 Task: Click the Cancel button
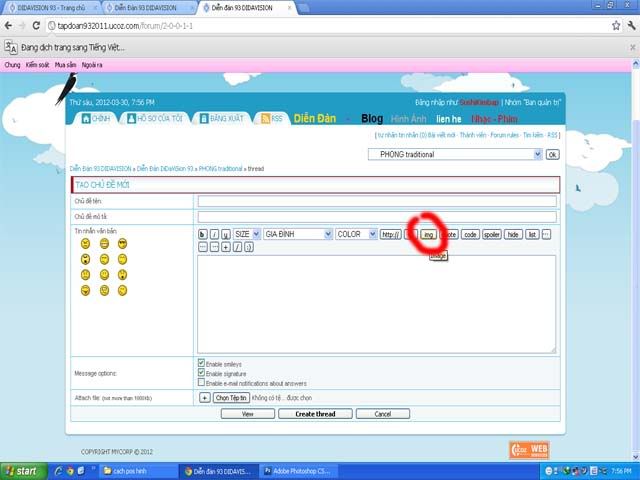coord(383,414)
